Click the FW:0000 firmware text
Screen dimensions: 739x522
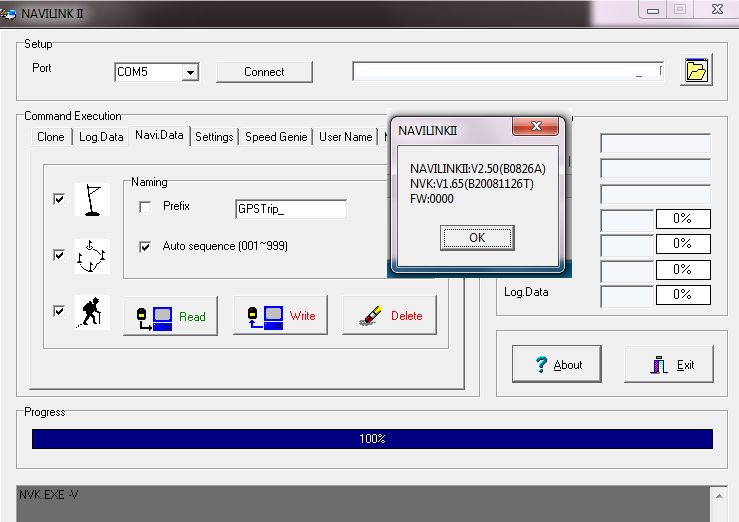(432, 199)
